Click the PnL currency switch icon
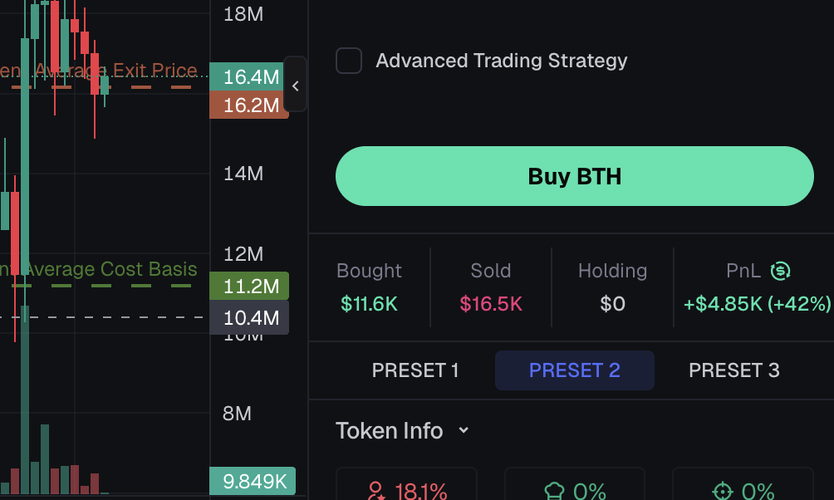Viewport: 834px width, 500px height. click(x=780, y=271)
